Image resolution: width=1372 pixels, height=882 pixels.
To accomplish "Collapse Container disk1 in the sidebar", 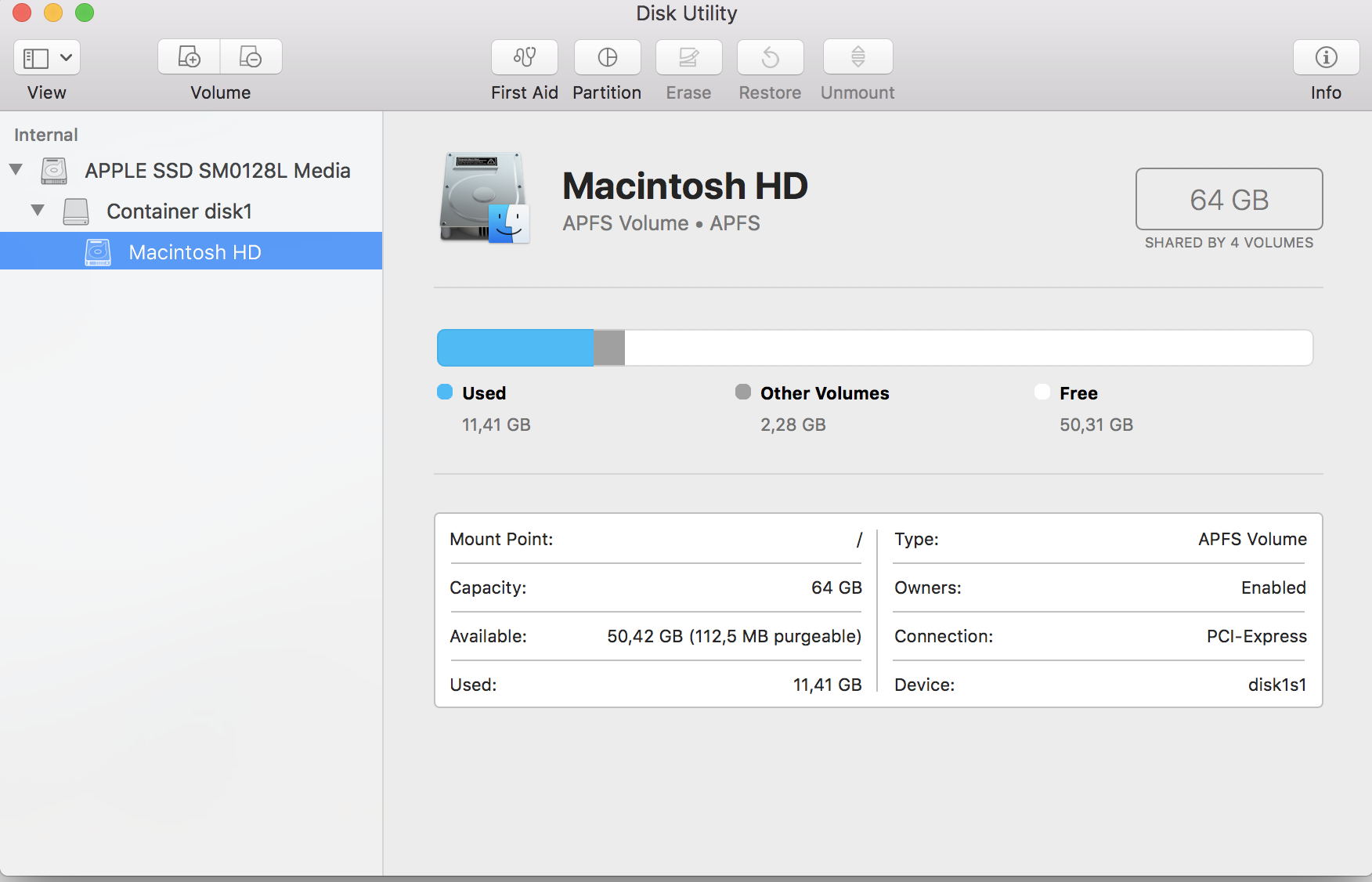I will pyautogui.click(x=36, y=210).
